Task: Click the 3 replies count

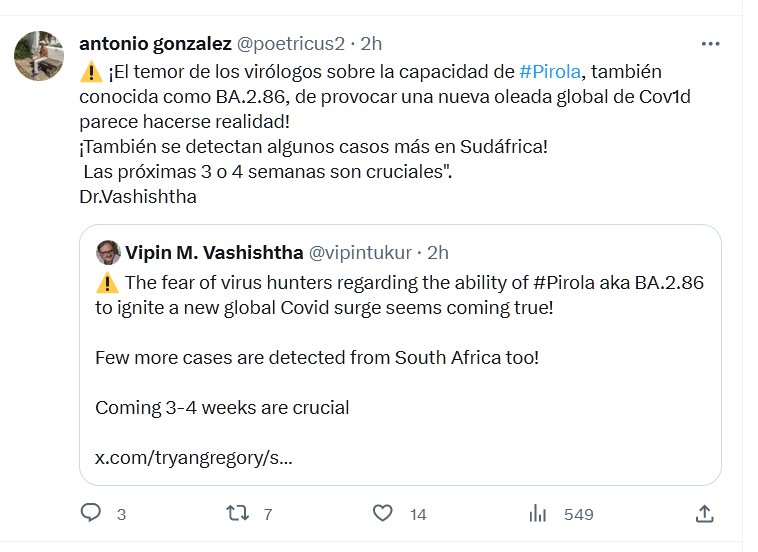Action: [x=121, y=514]
